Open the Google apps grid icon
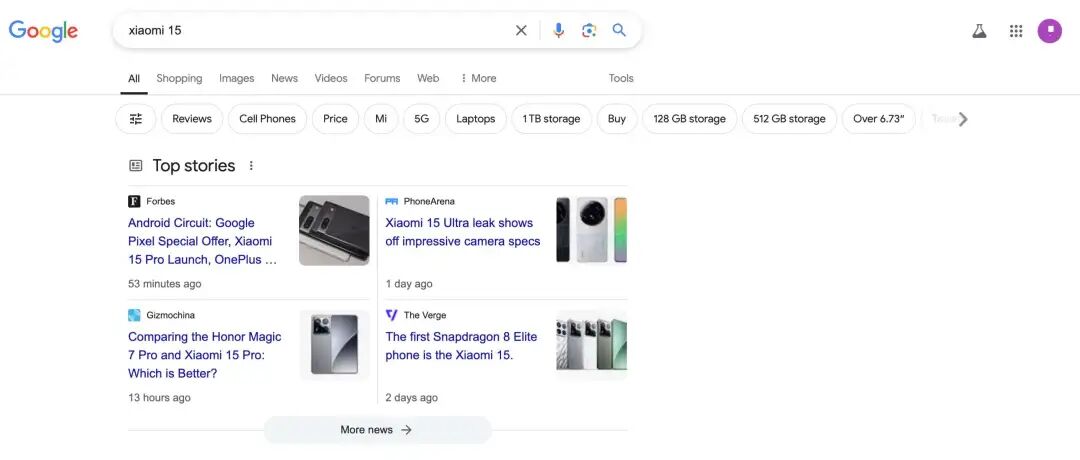The width and height of the screenshot is (1080, 460). 1016,31
